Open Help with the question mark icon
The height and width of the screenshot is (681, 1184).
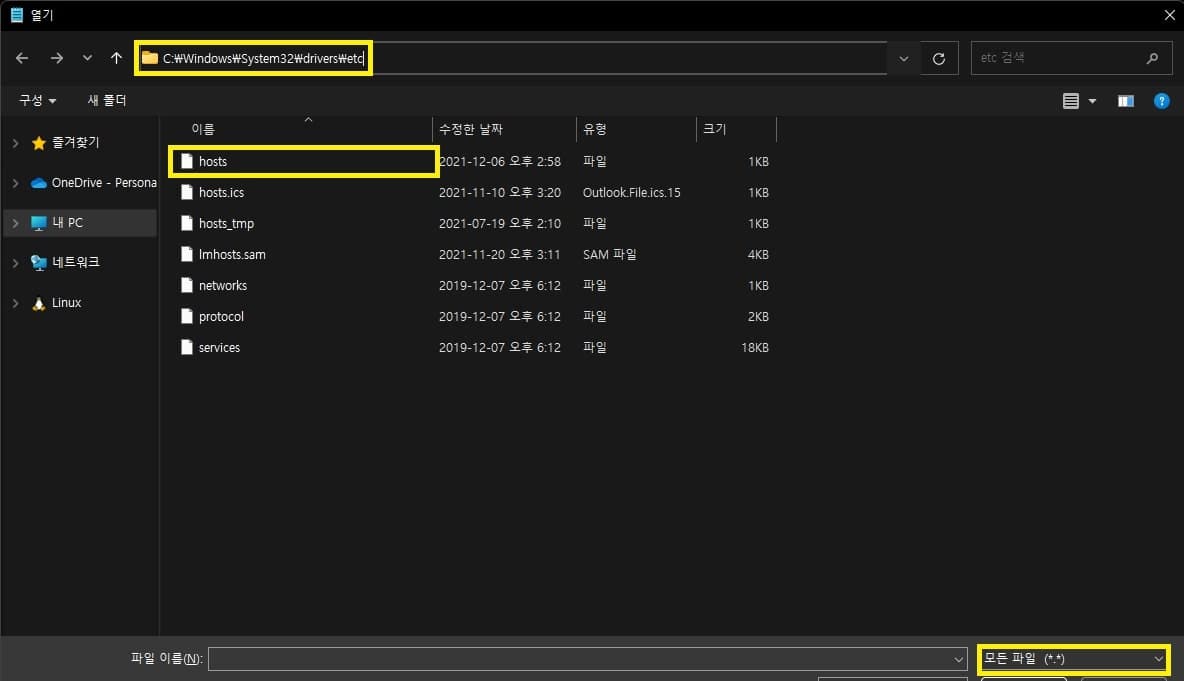(1161, 100)
